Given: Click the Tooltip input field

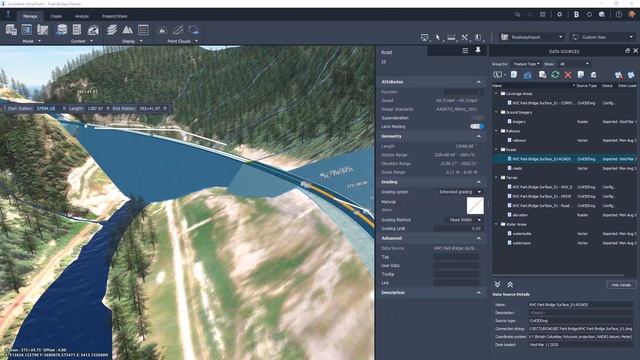Looking at the screenshot, I should pos(456,274).
